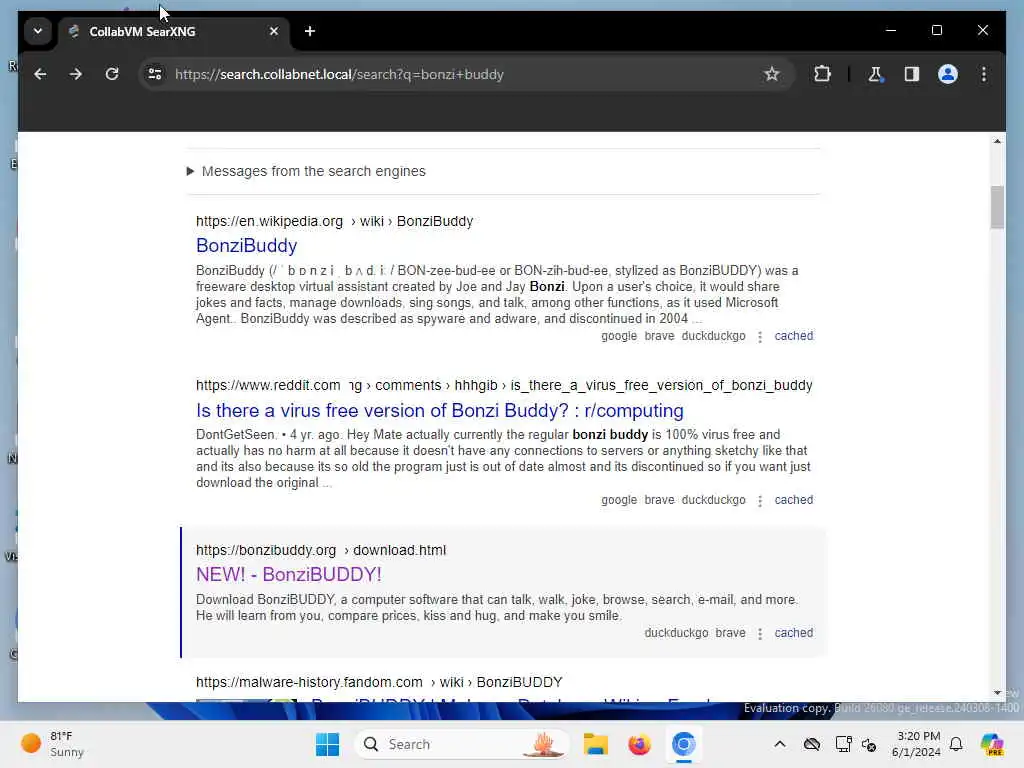Open File Explorer from the taskbar

(596, 744)
